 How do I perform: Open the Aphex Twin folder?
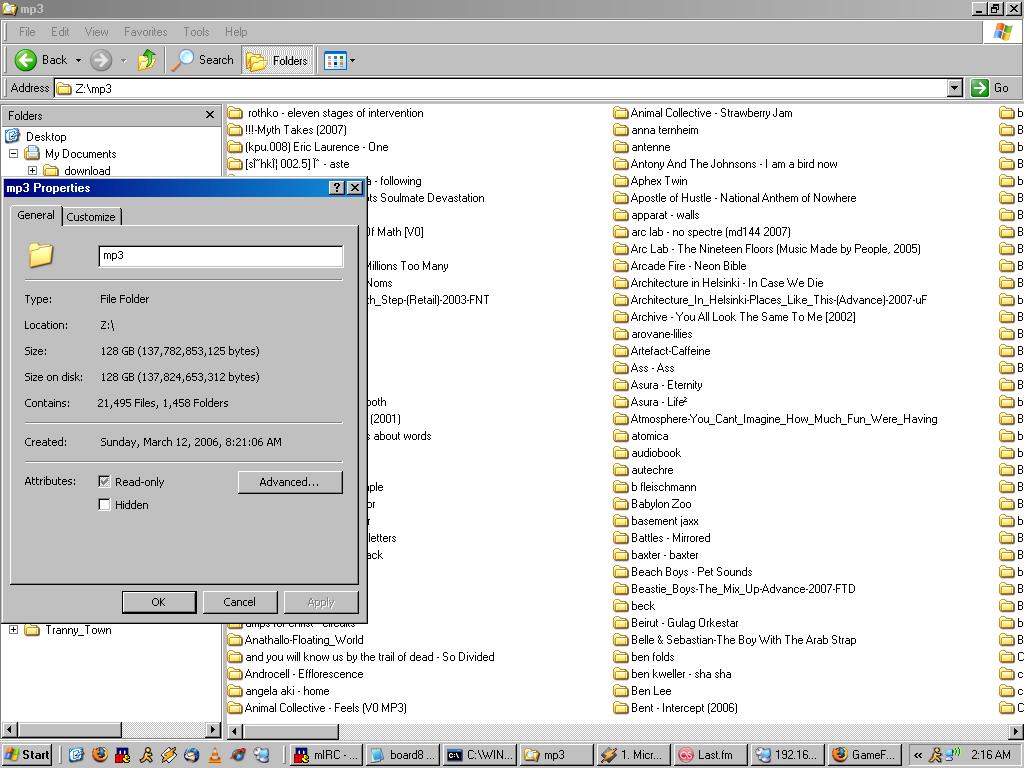click(658, 181)
